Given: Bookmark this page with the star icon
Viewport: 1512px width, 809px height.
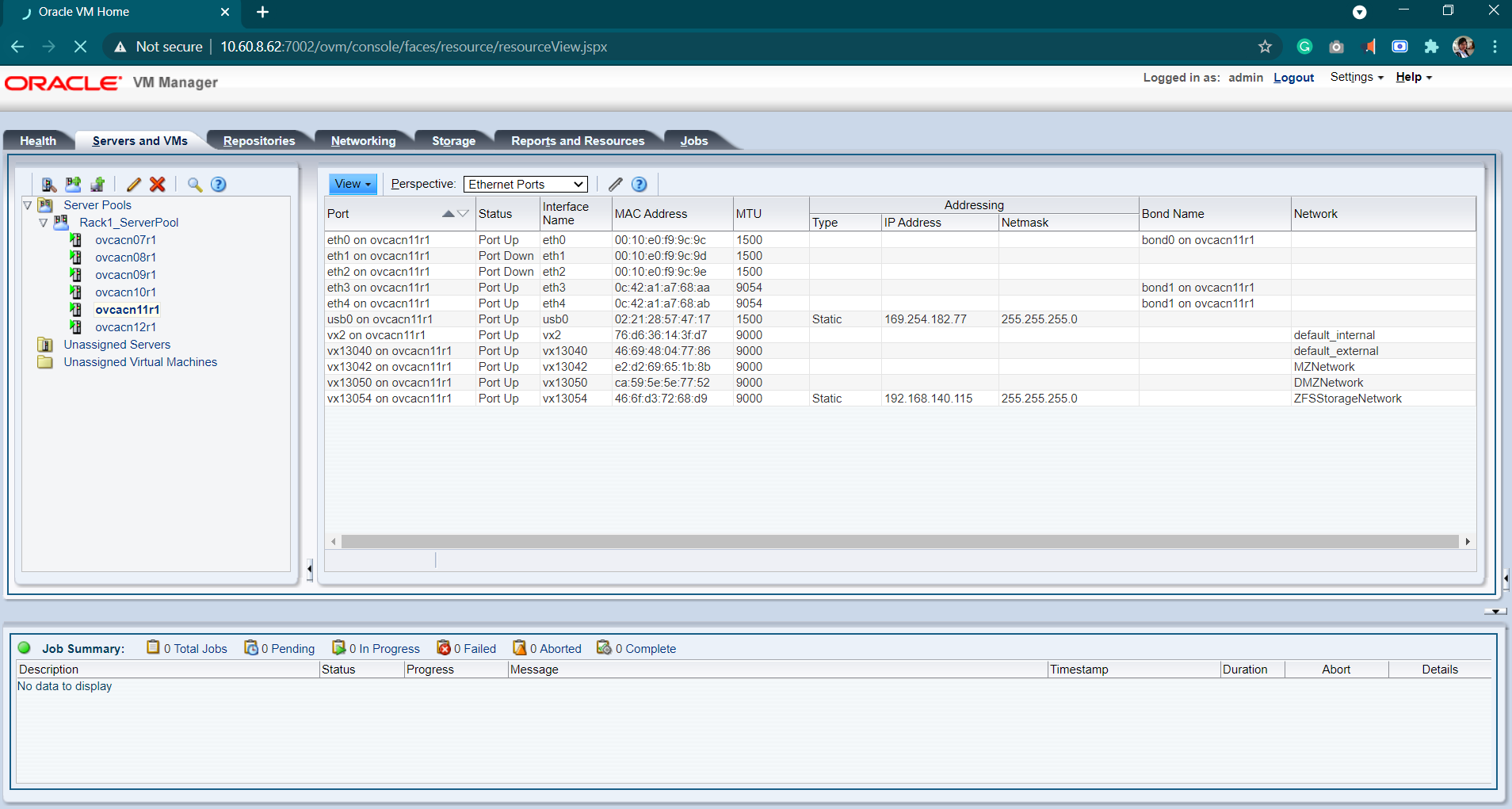Looking at the screenshot, I should [x=1265, y=47].
